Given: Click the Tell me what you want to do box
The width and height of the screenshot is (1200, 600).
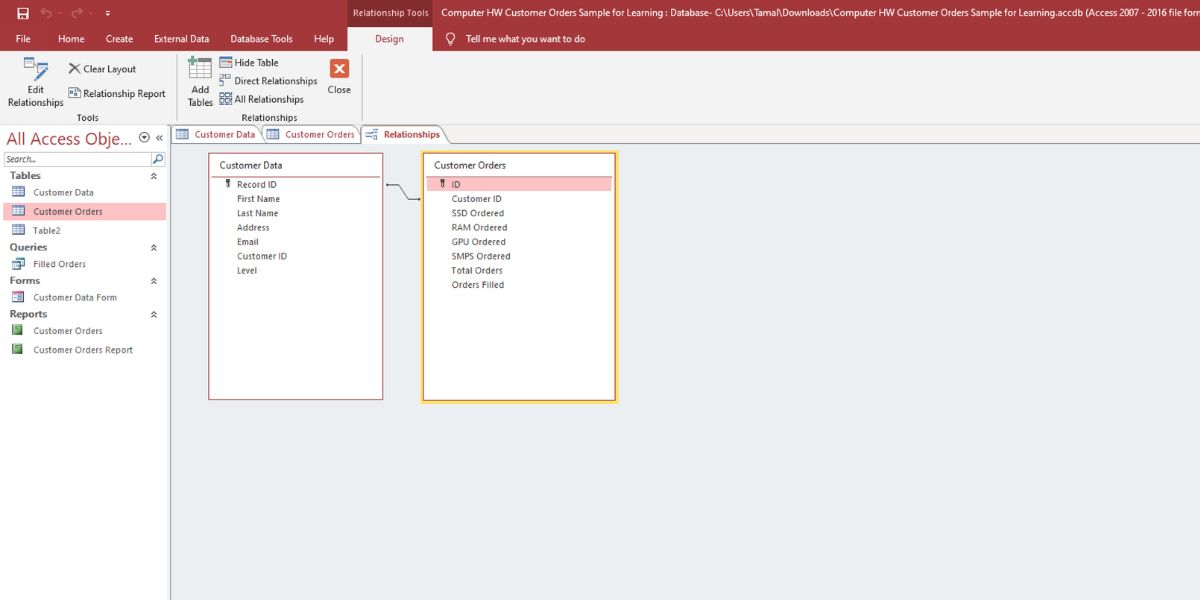Looking at the screenshot, I should [x=525, y=39].
